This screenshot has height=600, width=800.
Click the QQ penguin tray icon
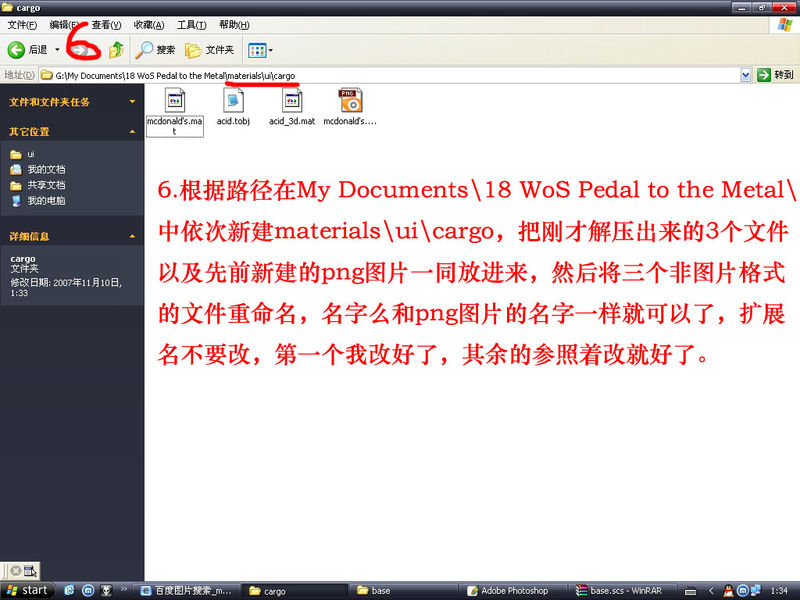tap(728, 591)
